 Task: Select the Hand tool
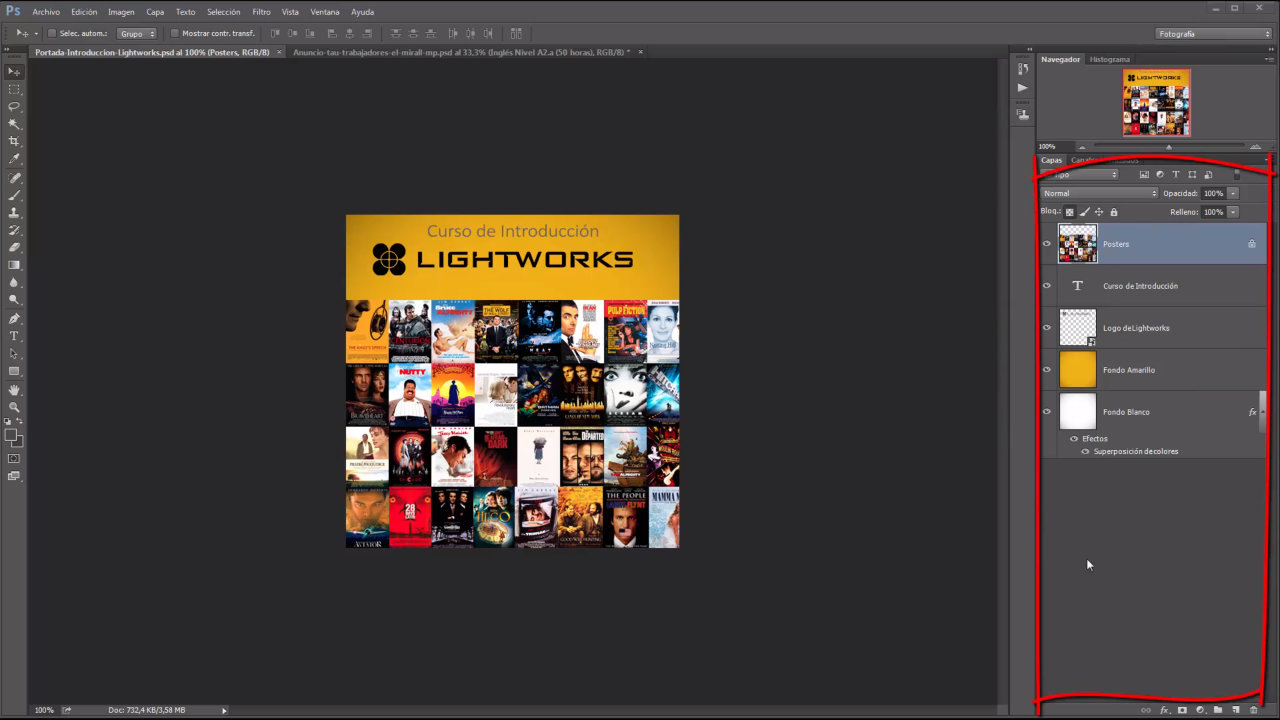(14, 390)
